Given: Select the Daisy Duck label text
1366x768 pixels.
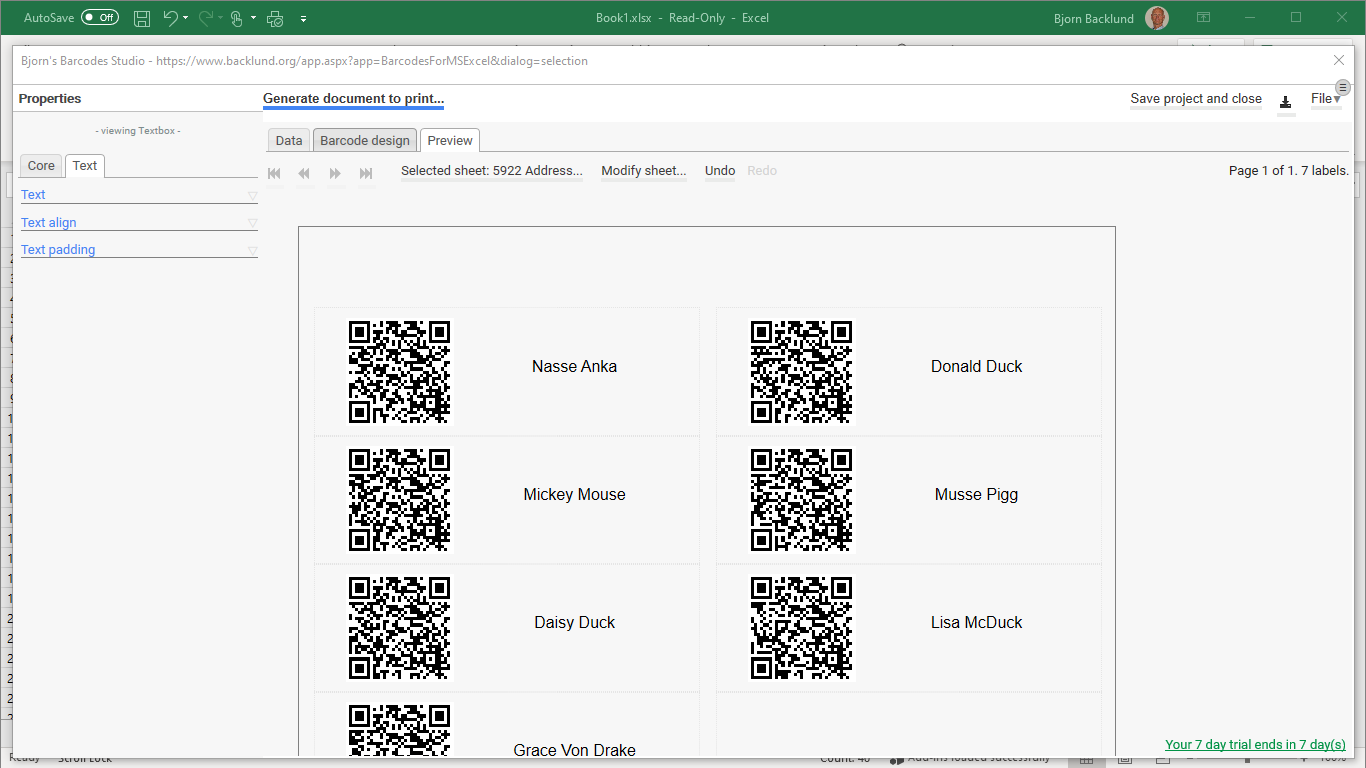Looking at the screenshot, I should point(575,623).
